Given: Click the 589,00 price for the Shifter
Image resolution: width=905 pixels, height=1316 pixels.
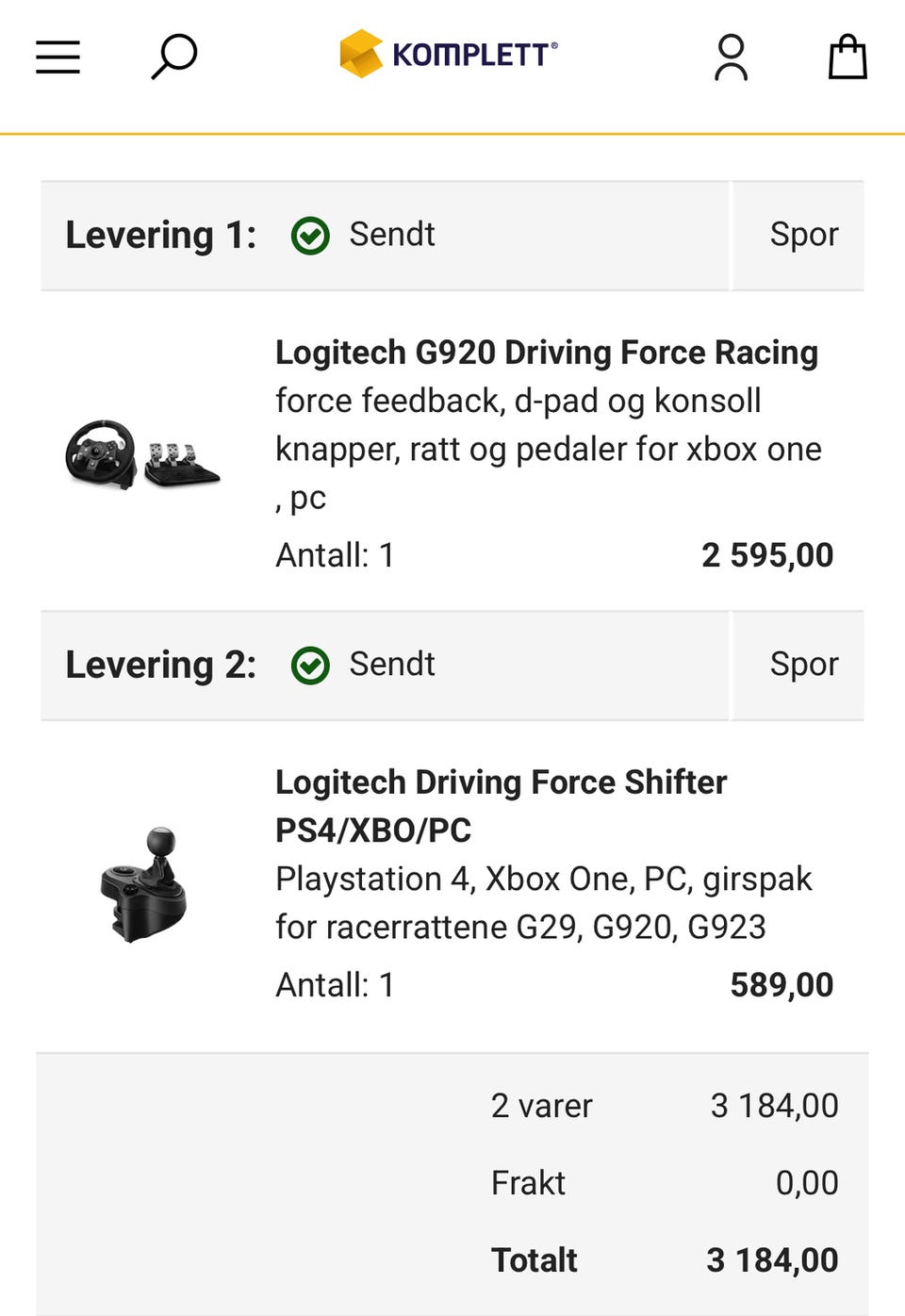Looking at the screenshot, I should coord(782,985).
